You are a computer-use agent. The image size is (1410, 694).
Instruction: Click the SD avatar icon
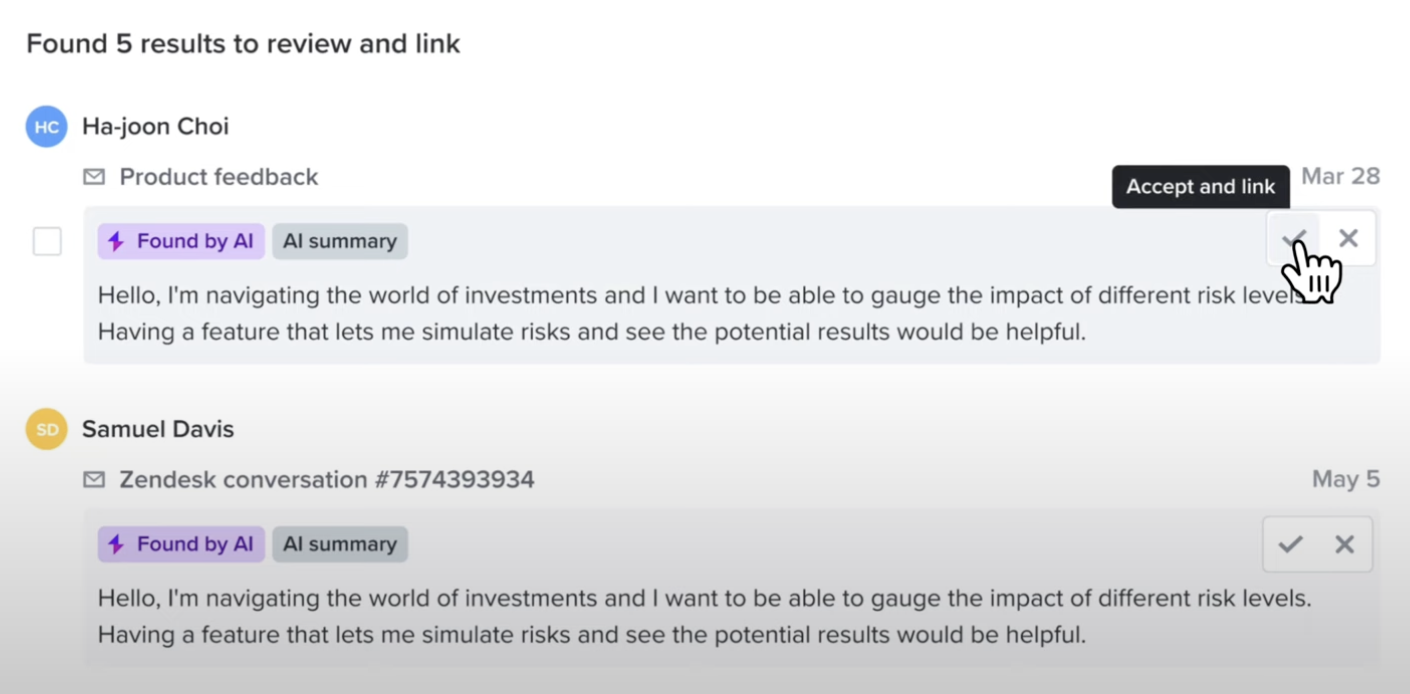[x=47, y=430]
